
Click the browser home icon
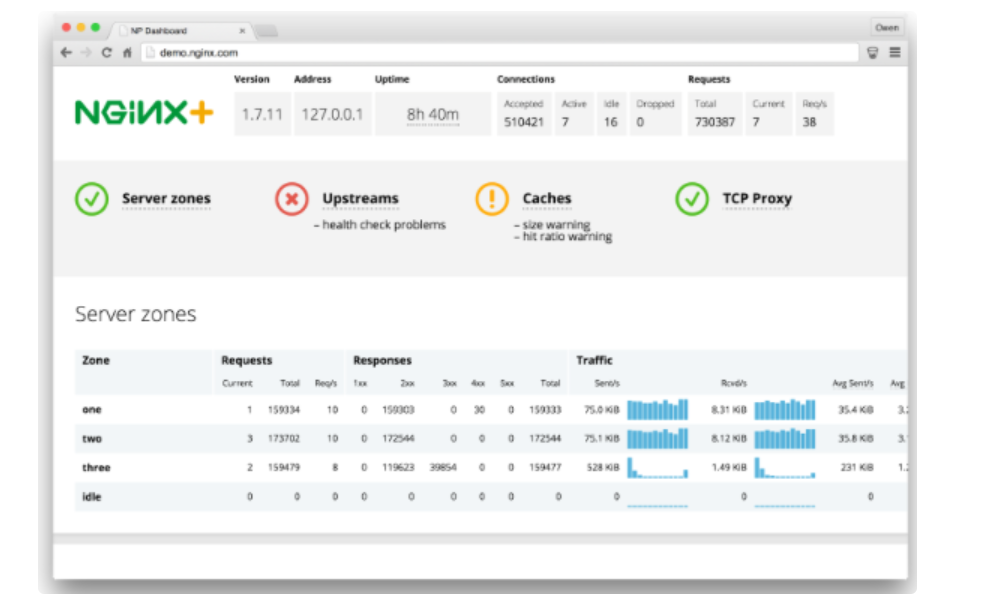127,52
